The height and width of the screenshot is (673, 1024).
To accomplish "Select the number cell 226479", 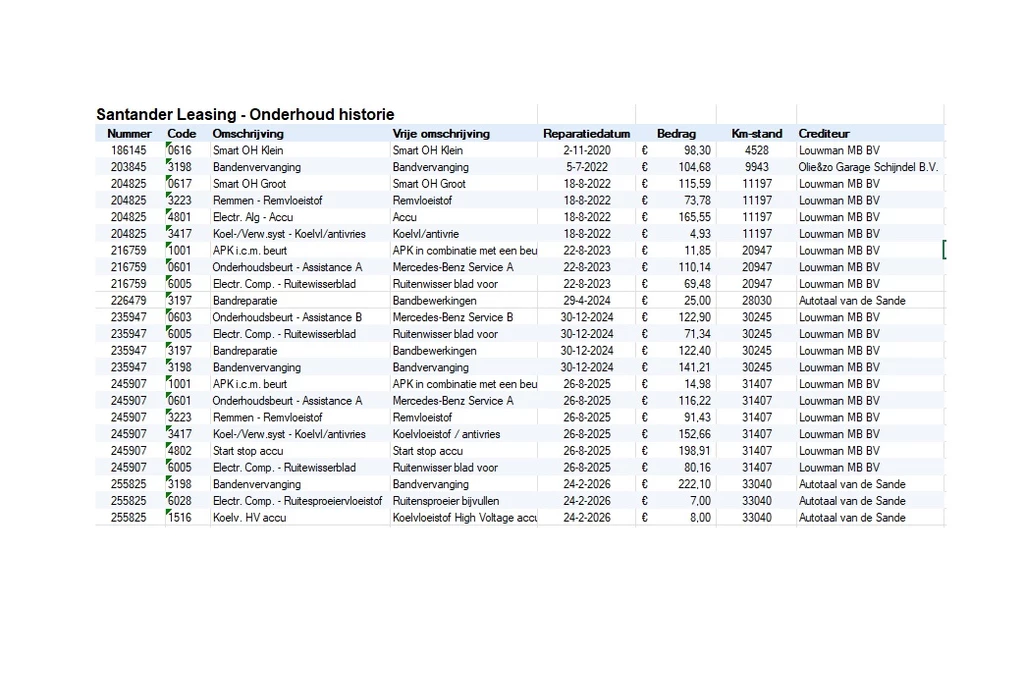I will pos(129,300).
